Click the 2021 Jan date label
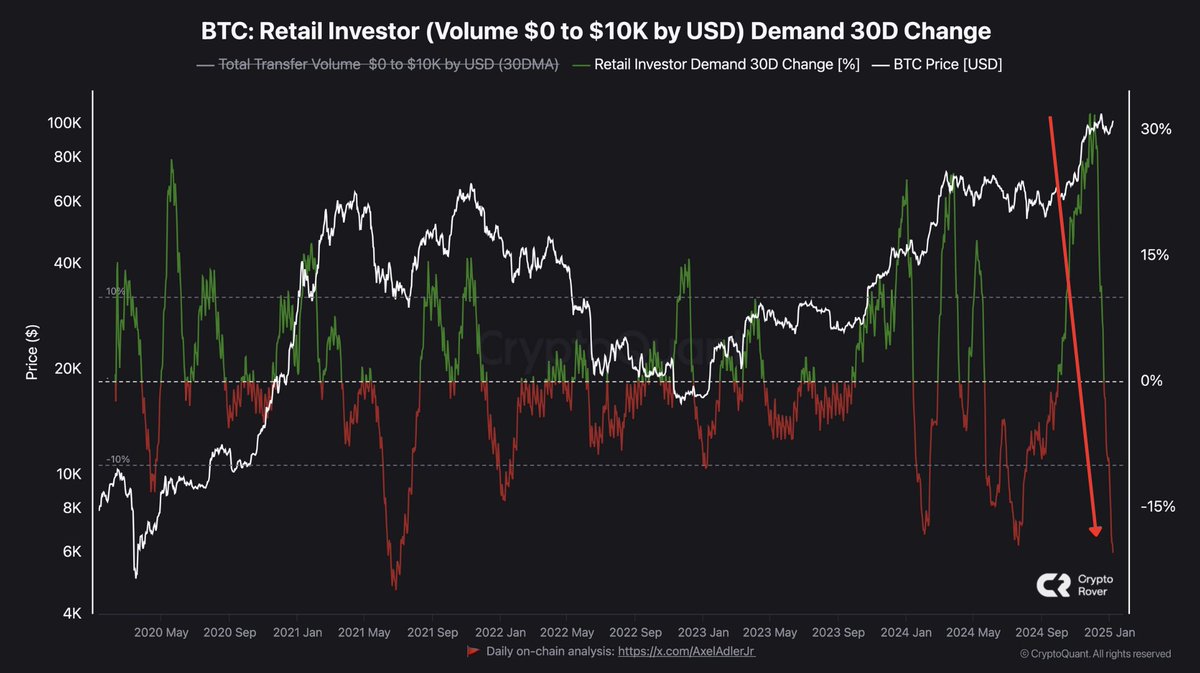The height and width of the screenshot is (673, 1200). (x=296, y=633)
